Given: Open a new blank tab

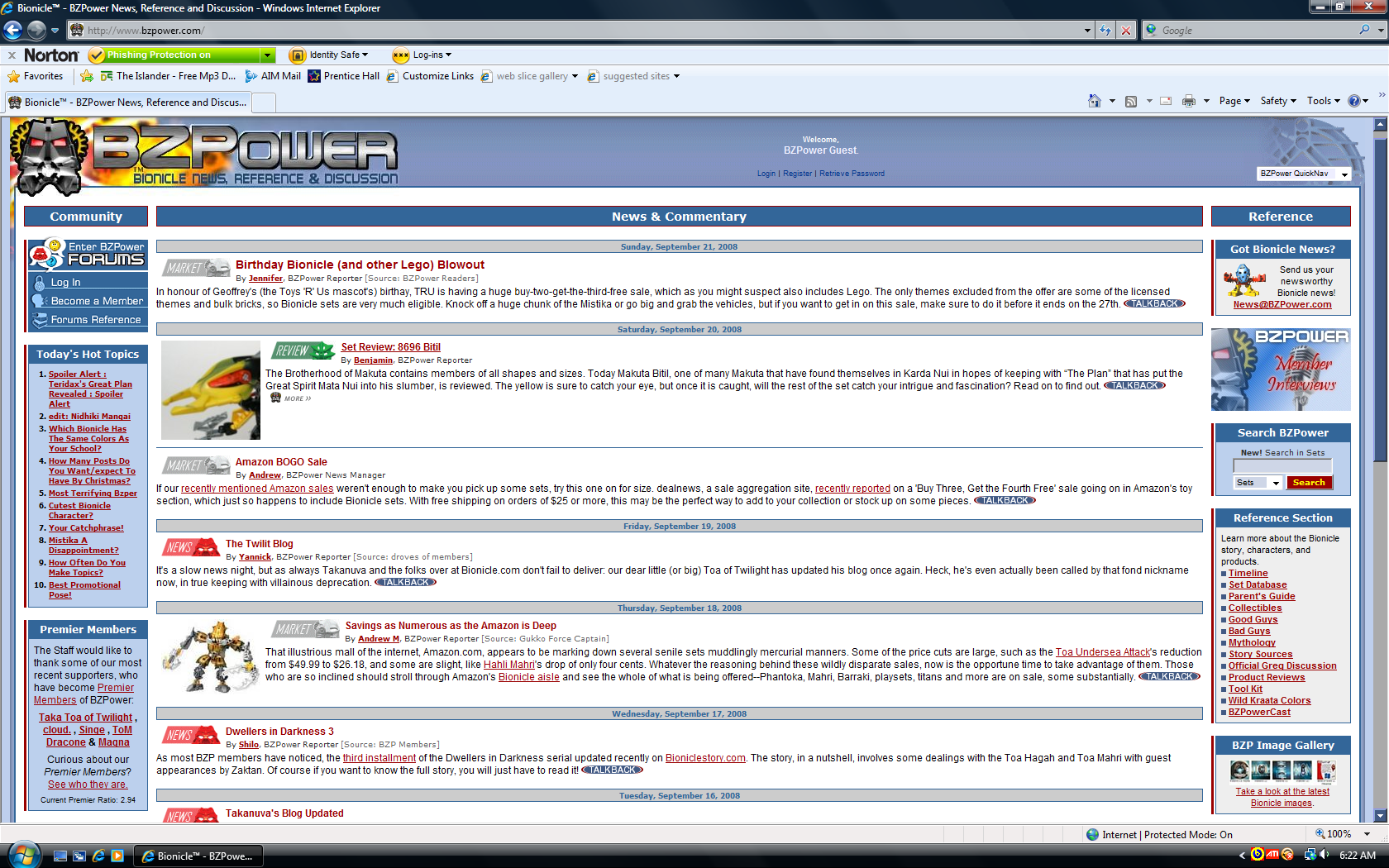Looking at the screenshot, I should [264, 103].
